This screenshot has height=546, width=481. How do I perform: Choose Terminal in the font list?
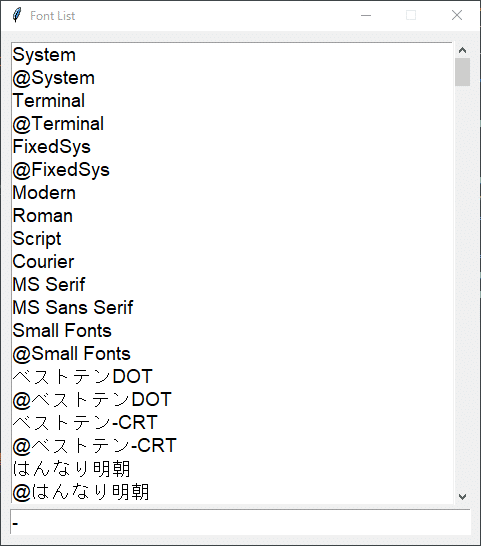pyautogui.click(x=232, y=101)
